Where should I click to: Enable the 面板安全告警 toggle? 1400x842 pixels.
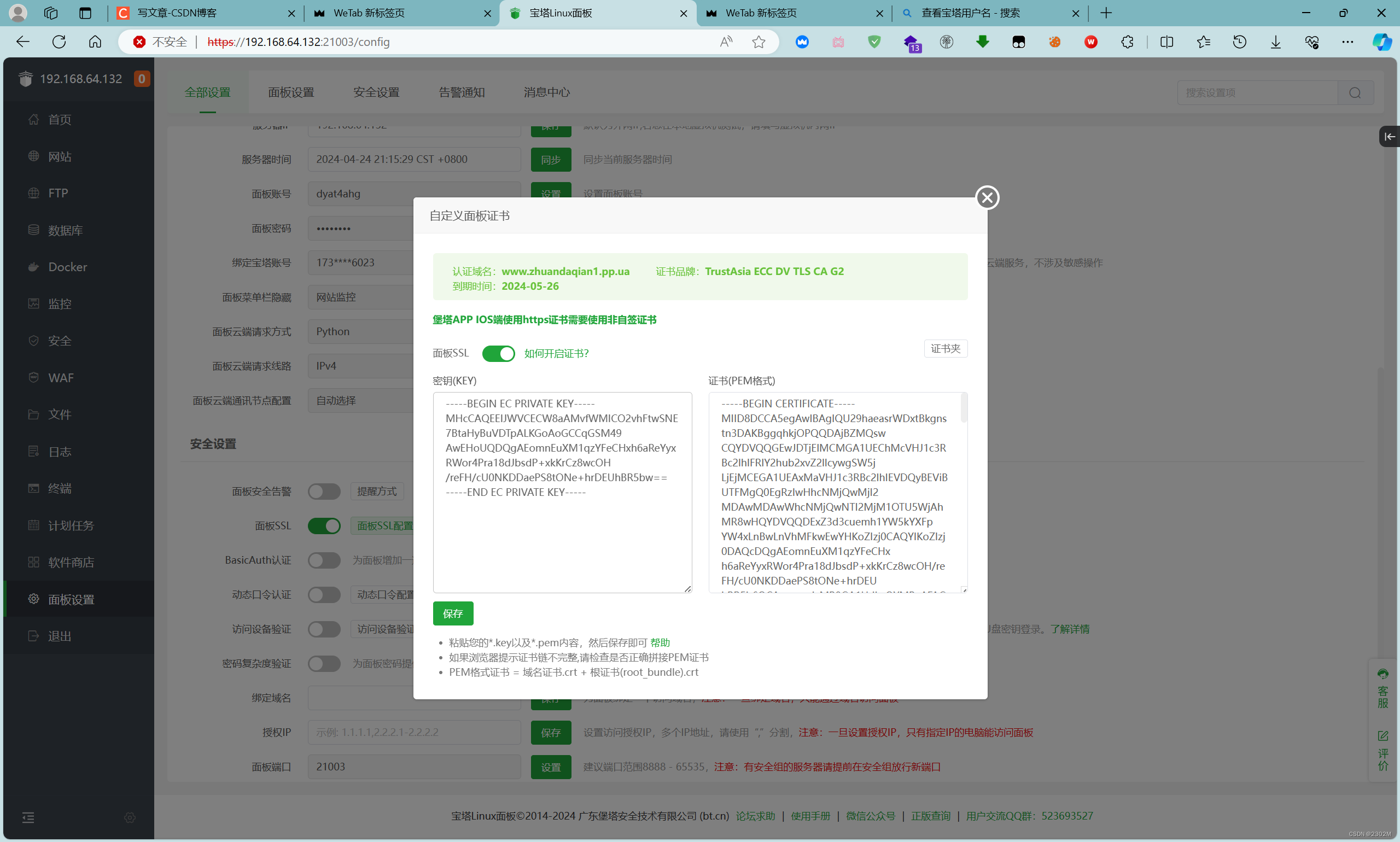point(324,492)
